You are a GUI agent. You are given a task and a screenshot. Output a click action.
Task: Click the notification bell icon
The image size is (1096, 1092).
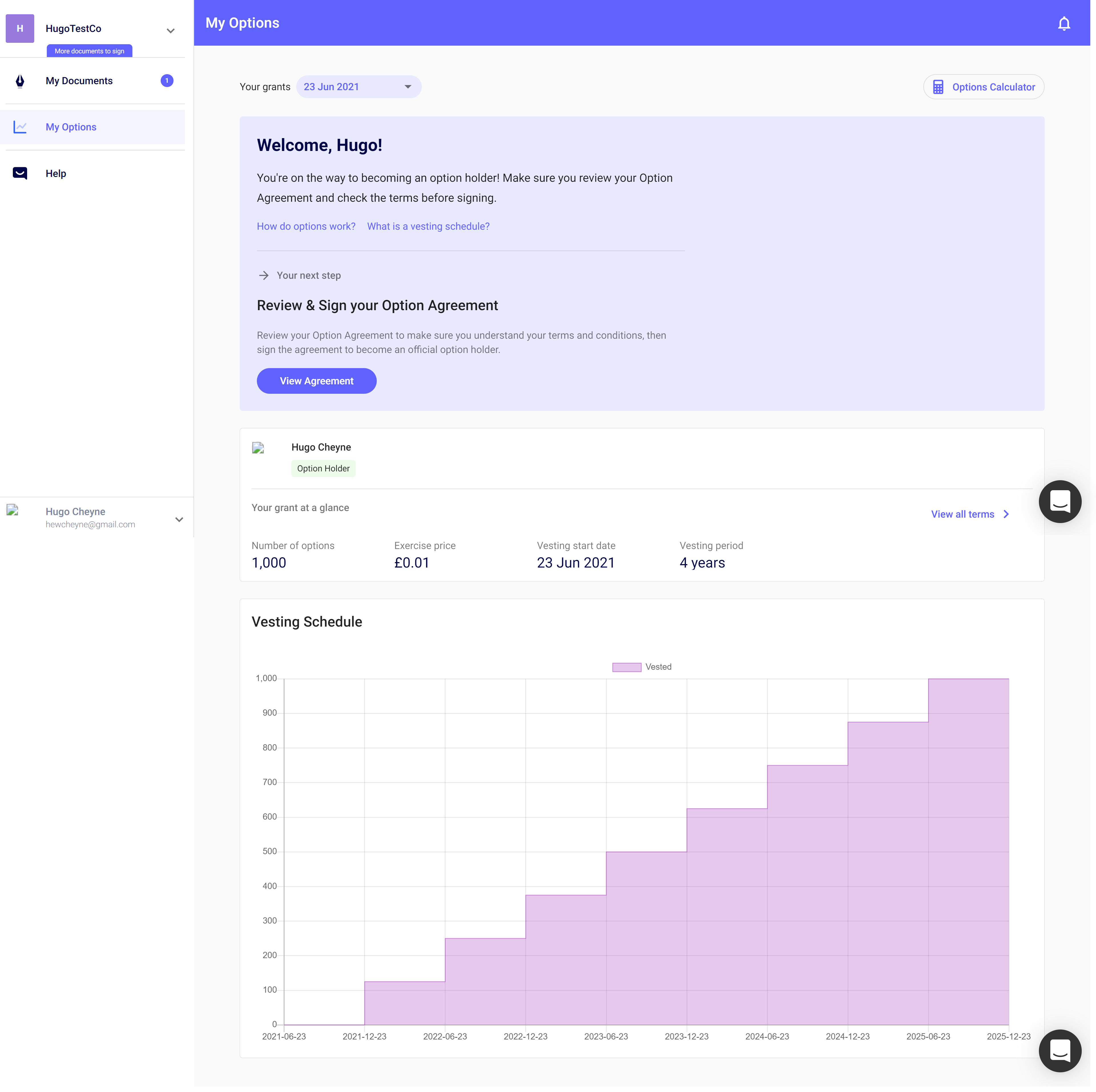1064,23
